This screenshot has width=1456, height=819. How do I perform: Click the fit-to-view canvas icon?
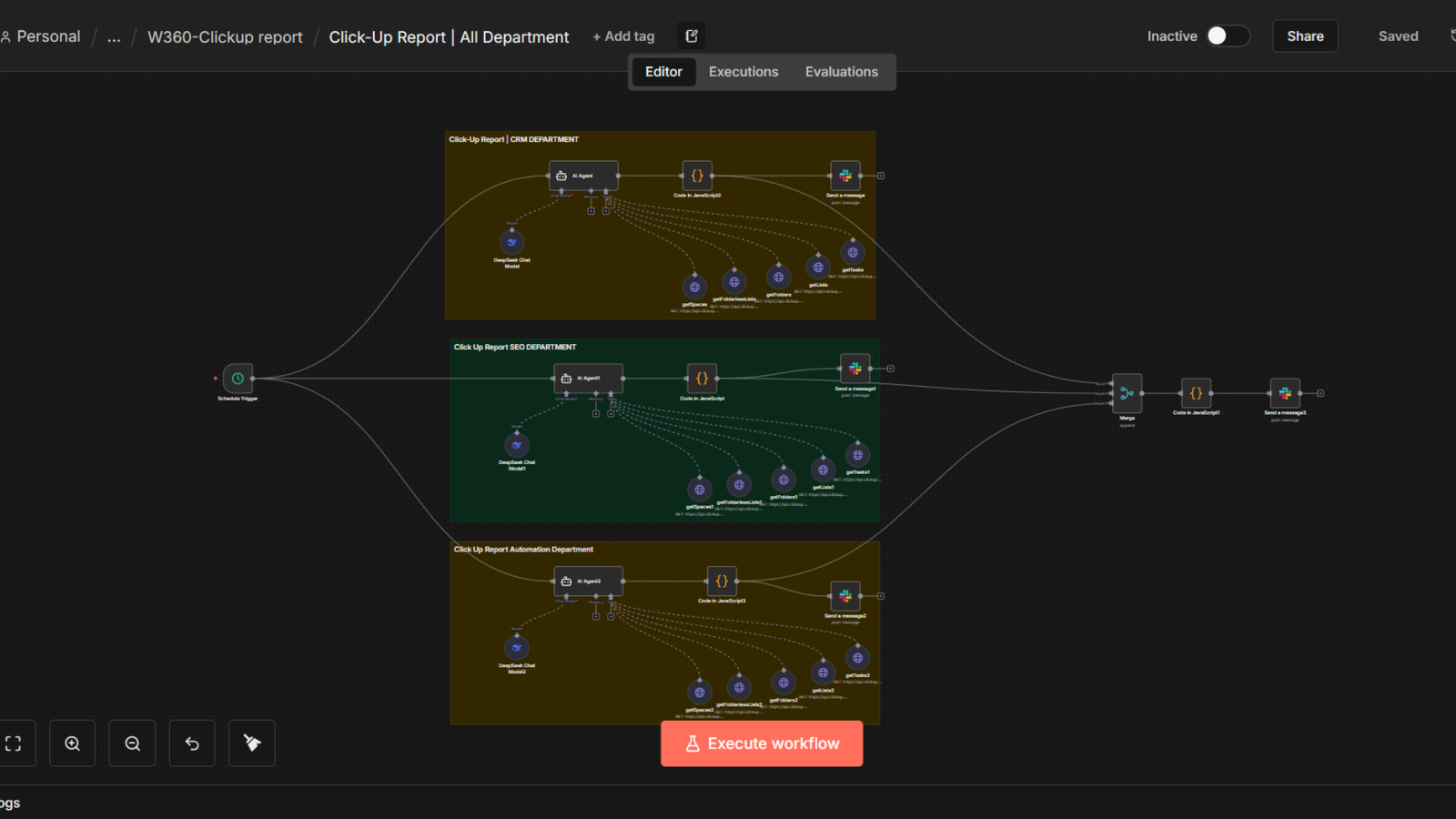click(14, 743)
